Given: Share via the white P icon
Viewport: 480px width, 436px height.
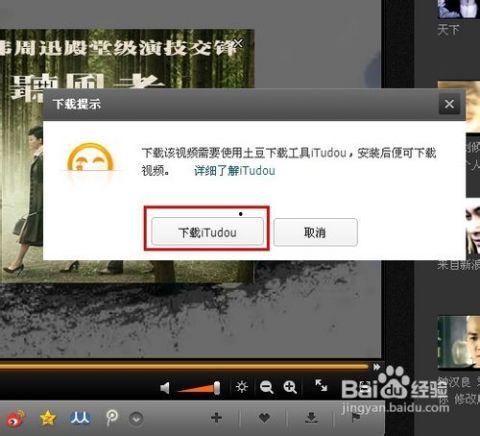Looking at the screenshot, I should coord(112,417).
